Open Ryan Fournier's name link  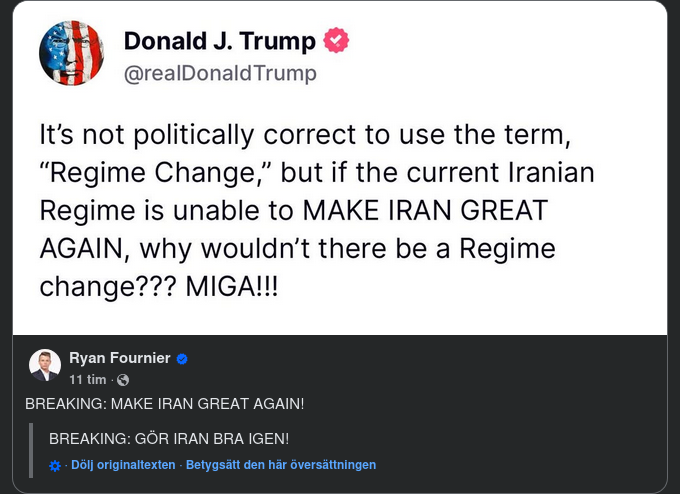click(120, 359)
